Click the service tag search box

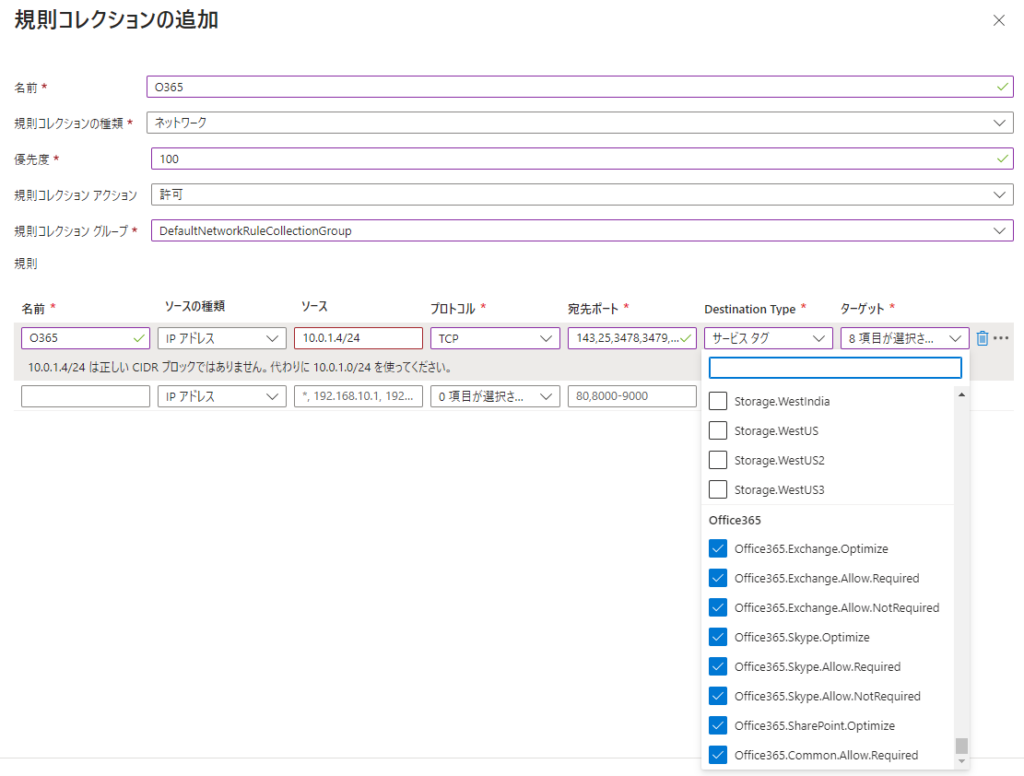click(835, 368)
